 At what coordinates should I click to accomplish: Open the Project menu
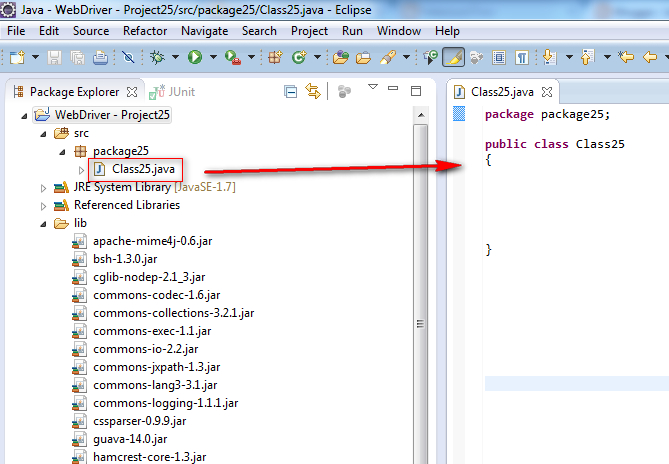tap(309, 31)
